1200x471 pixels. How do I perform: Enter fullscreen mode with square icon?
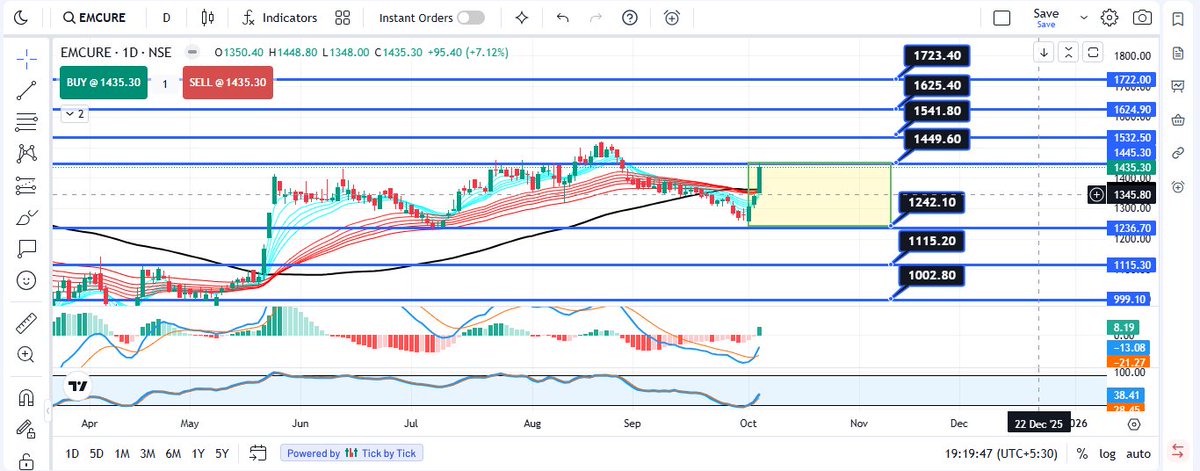1002,17
